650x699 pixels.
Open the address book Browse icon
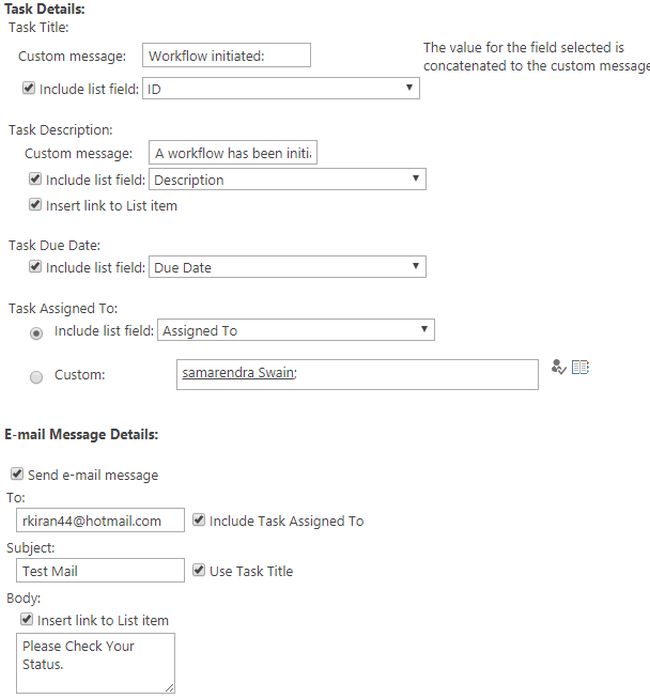(x=580, y=368)
